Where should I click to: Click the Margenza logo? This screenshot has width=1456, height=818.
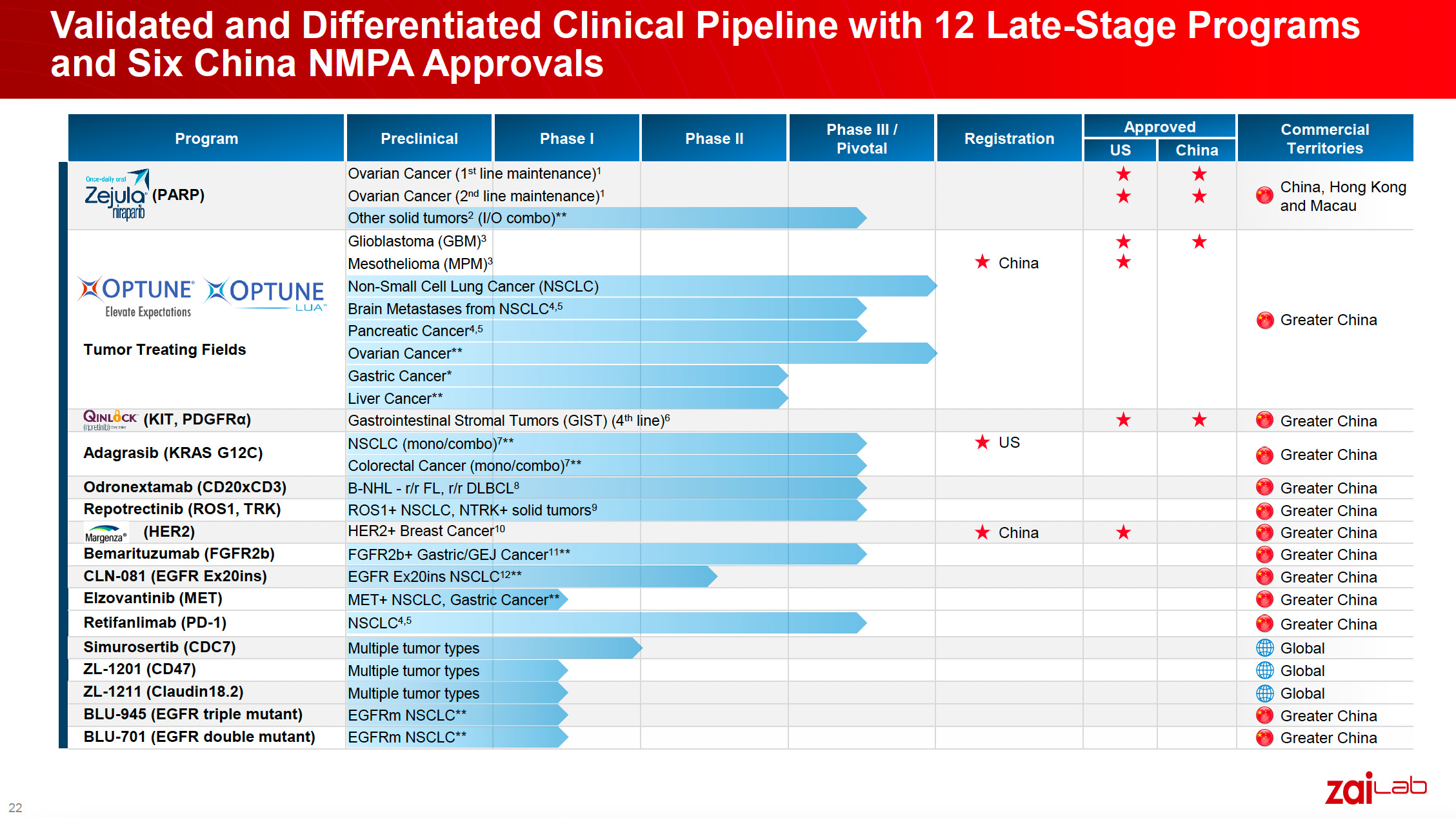pos(106,534)
